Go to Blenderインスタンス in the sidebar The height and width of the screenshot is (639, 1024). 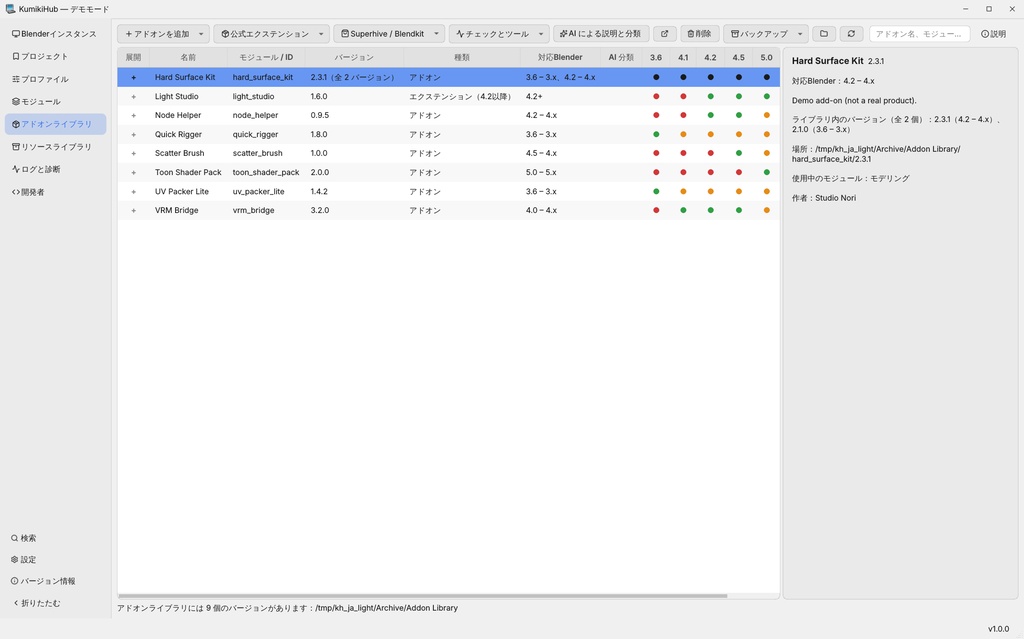[x=55, y=34]
